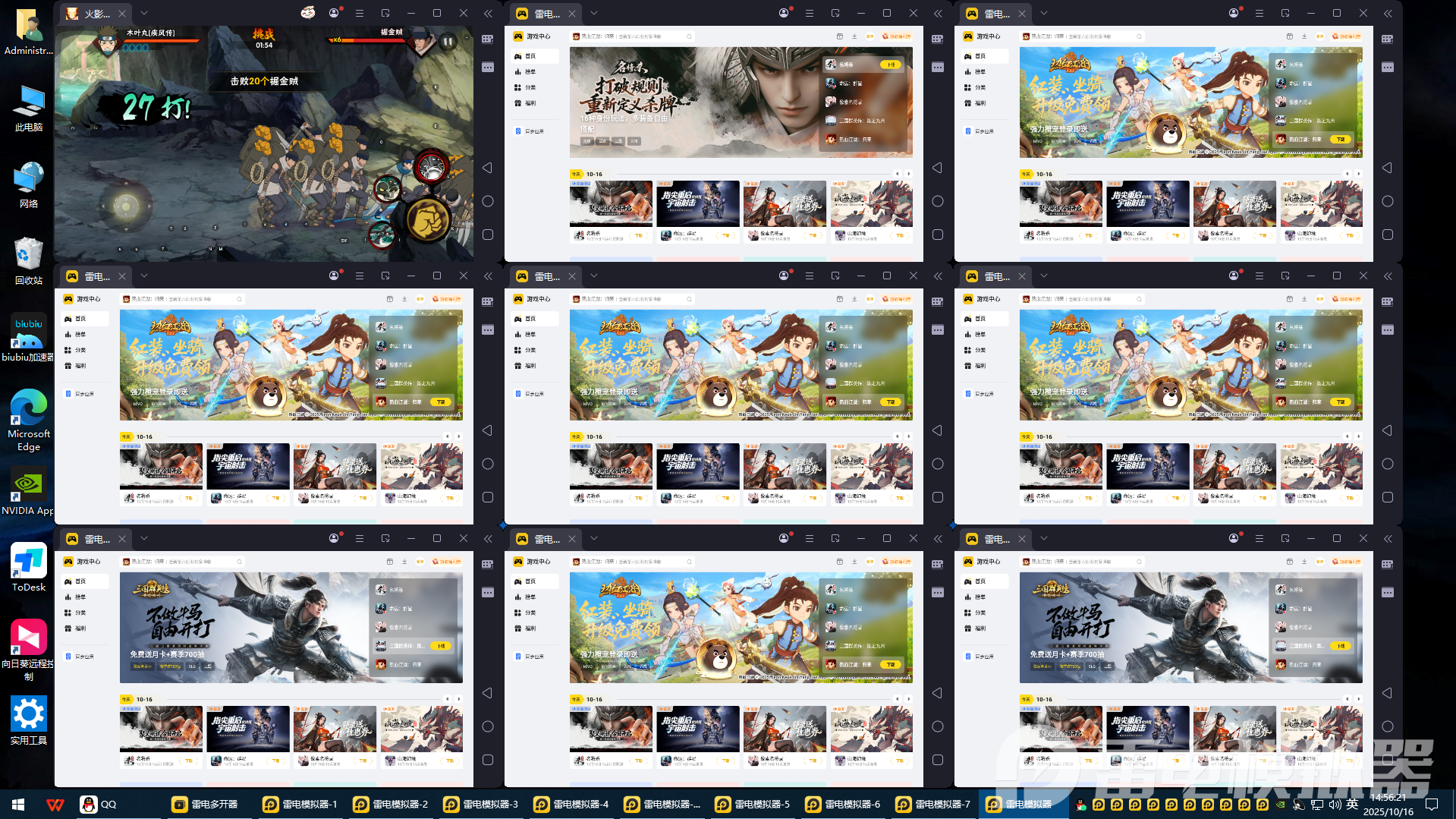Click the mascot icon in the Naruto window title bar

point(308,13)
